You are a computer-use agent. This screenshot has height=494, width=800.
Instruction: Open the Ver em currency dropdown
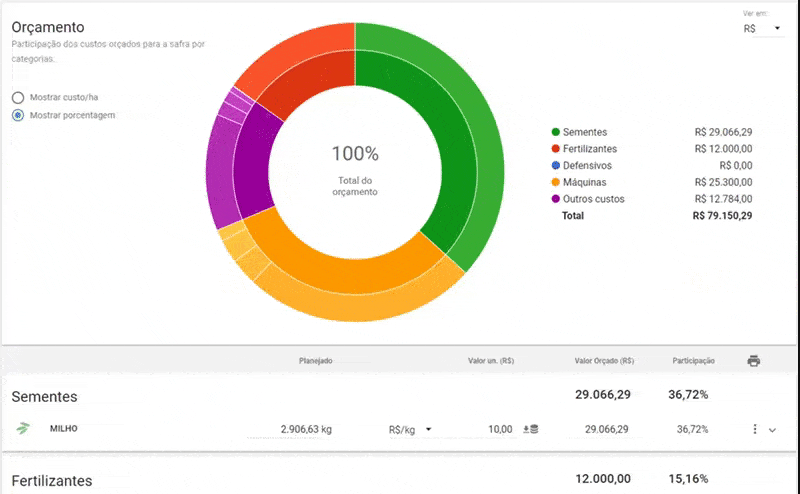762,29
